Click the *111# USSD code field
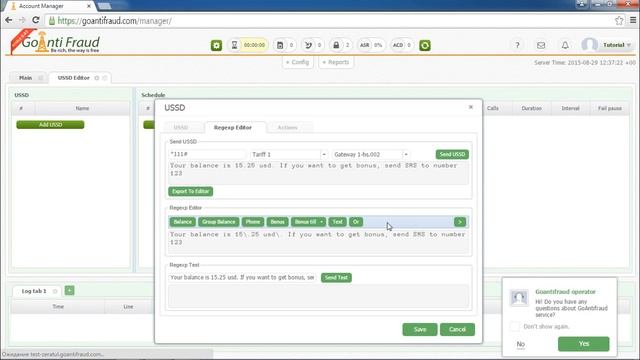Screen dimensions: 640x360 207,154
